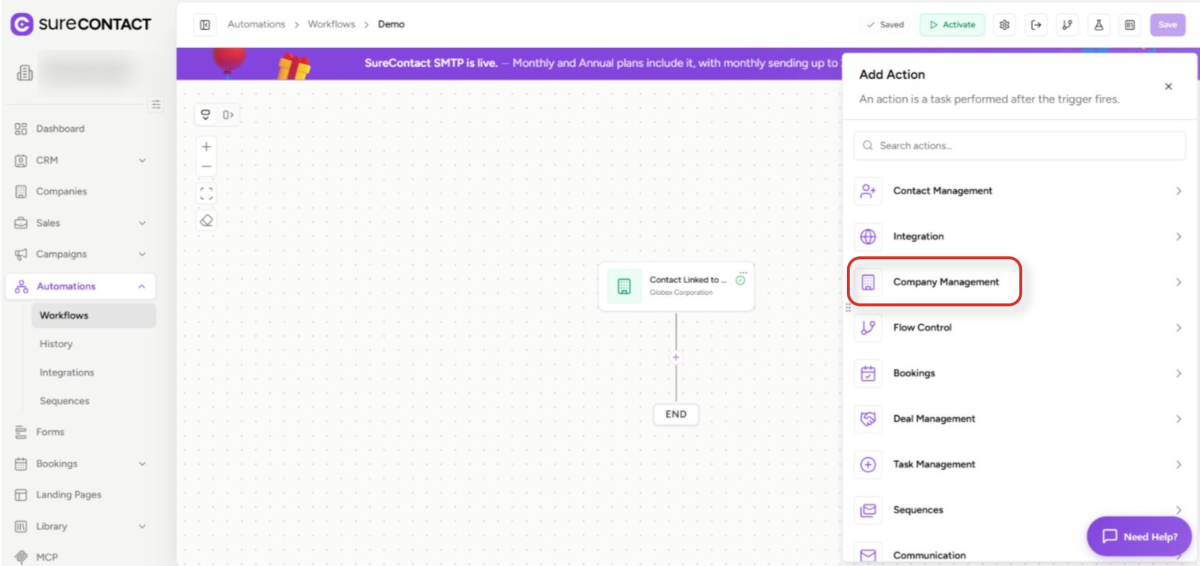Click the Task Management plus-circle icon
This screenshot has height=566, width=1200.
[868, 464]
